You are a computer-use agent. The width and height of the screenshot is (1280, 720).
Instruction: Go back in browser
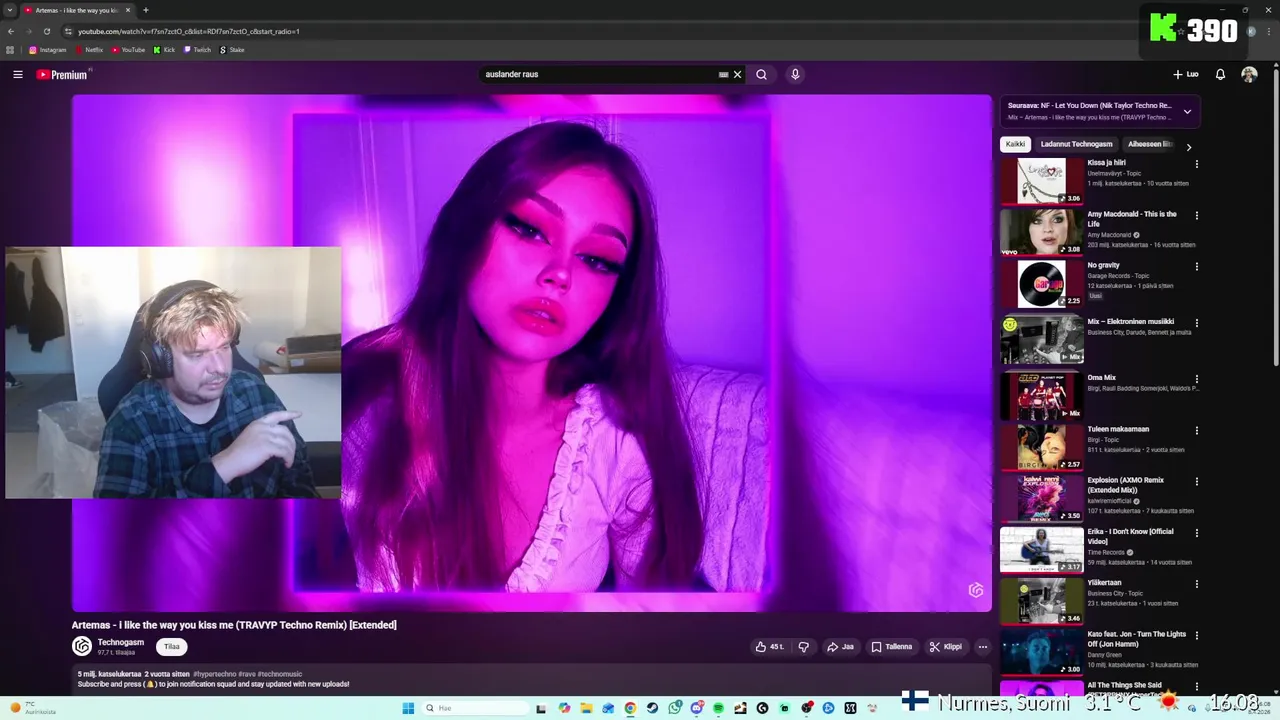(11, 31)
